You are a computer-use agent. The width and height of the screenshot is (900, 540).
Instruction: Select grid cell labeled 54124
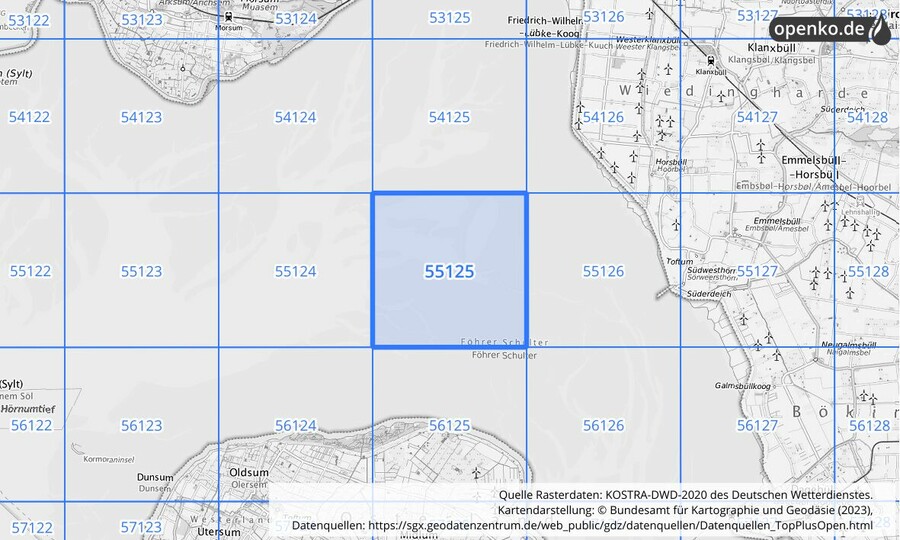tap(295, 116)
